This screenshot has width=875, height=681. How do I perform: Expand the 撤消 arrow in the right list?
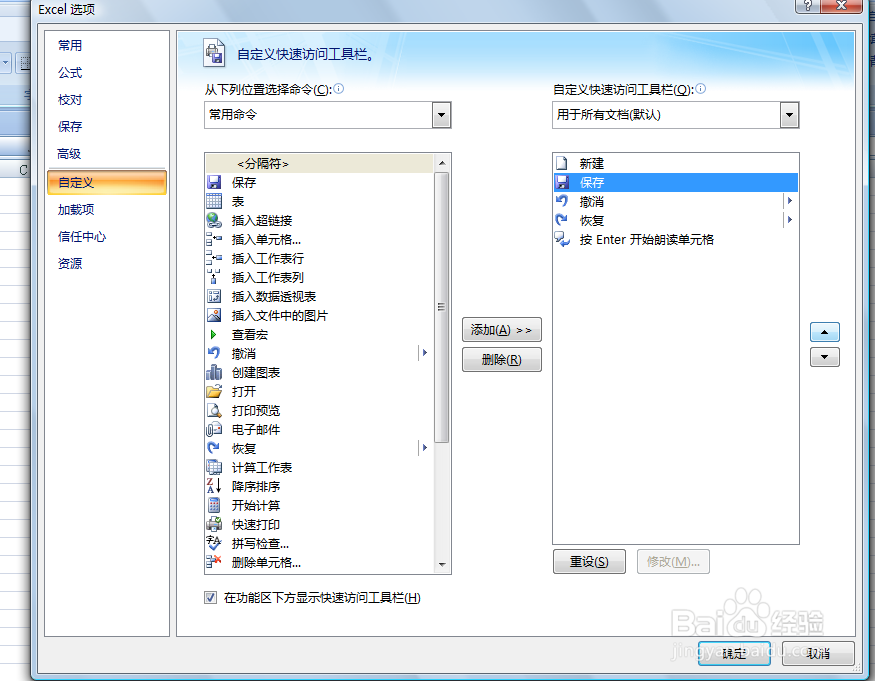tap(790, 201)
